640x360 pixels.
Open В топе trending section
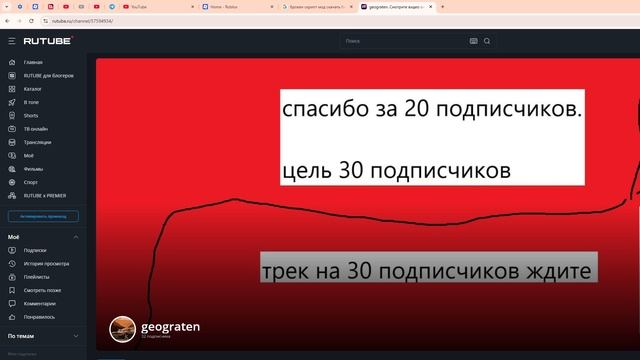[31, 102]
